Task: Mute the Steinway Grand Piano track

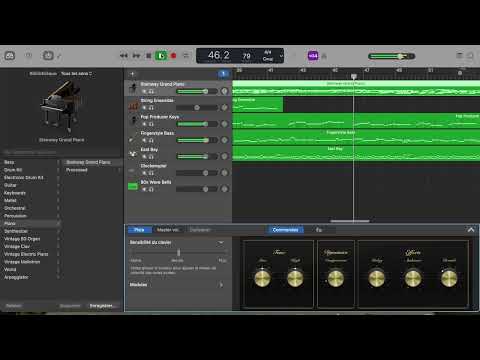Action: click(x=144, y=91)
